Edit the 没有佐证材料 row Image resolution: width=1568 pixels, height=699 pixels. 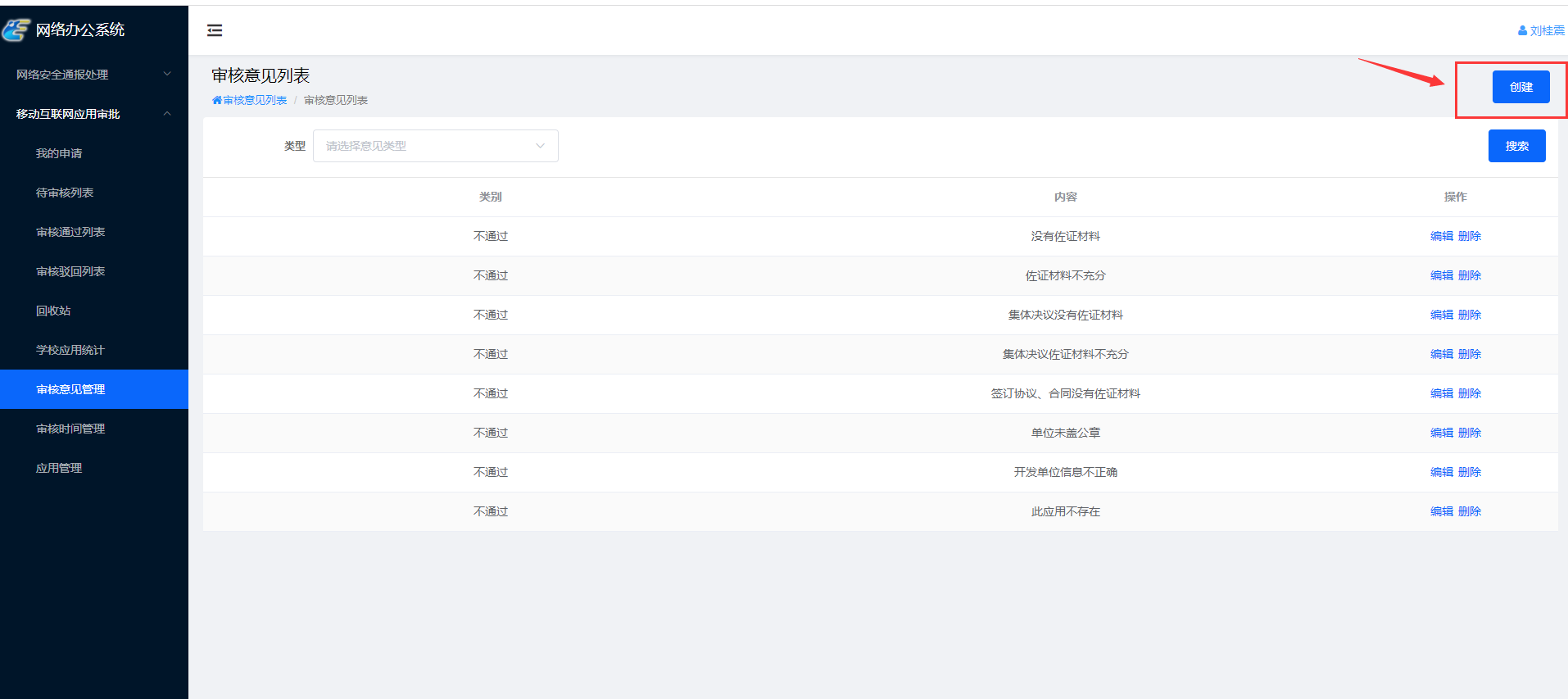pos(1441,236)
